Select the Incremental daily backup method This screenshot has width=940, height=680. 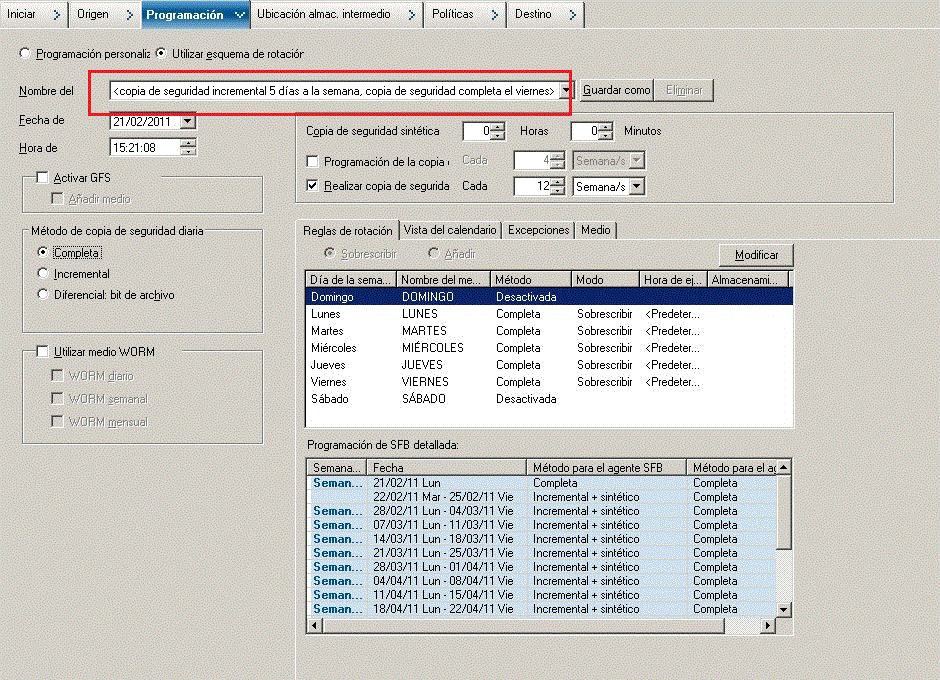tap(42, 273)
